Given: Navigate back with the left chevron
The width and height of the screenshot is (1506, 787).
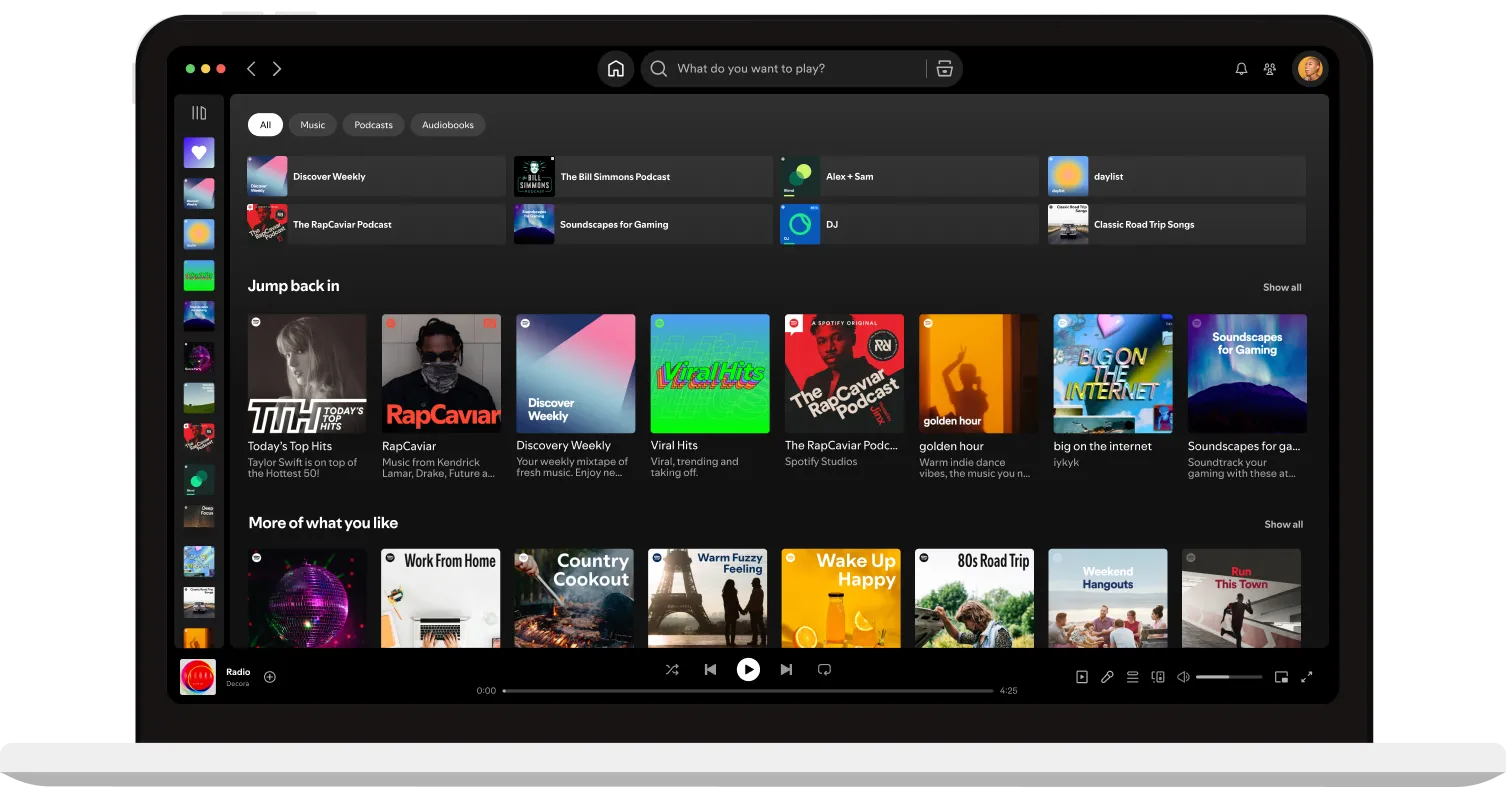Looking at the screenshot, I should (x=251, y=68).
